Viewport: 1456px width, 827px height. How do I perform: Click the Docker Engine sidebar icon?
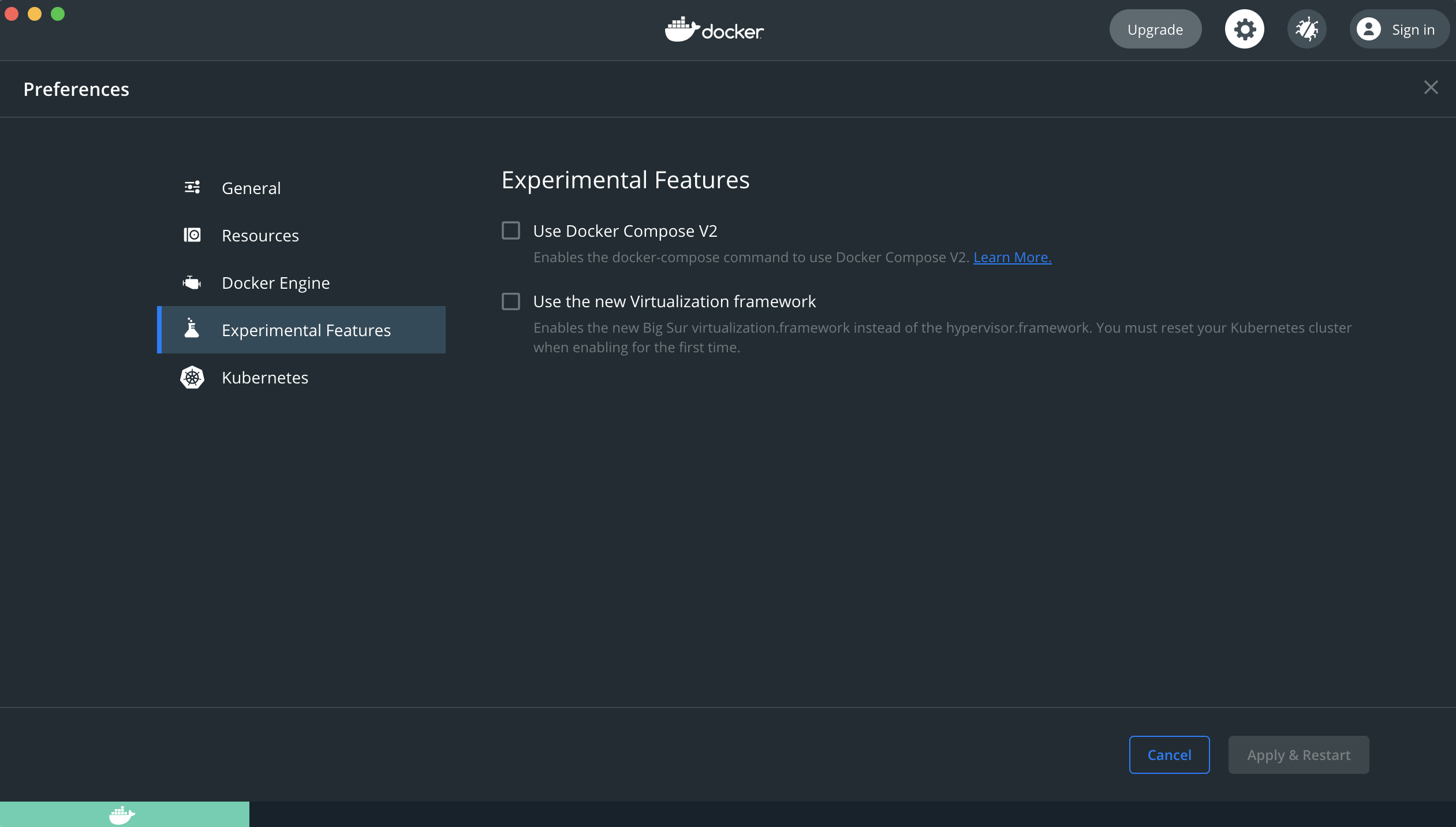[x=192, y=281]
